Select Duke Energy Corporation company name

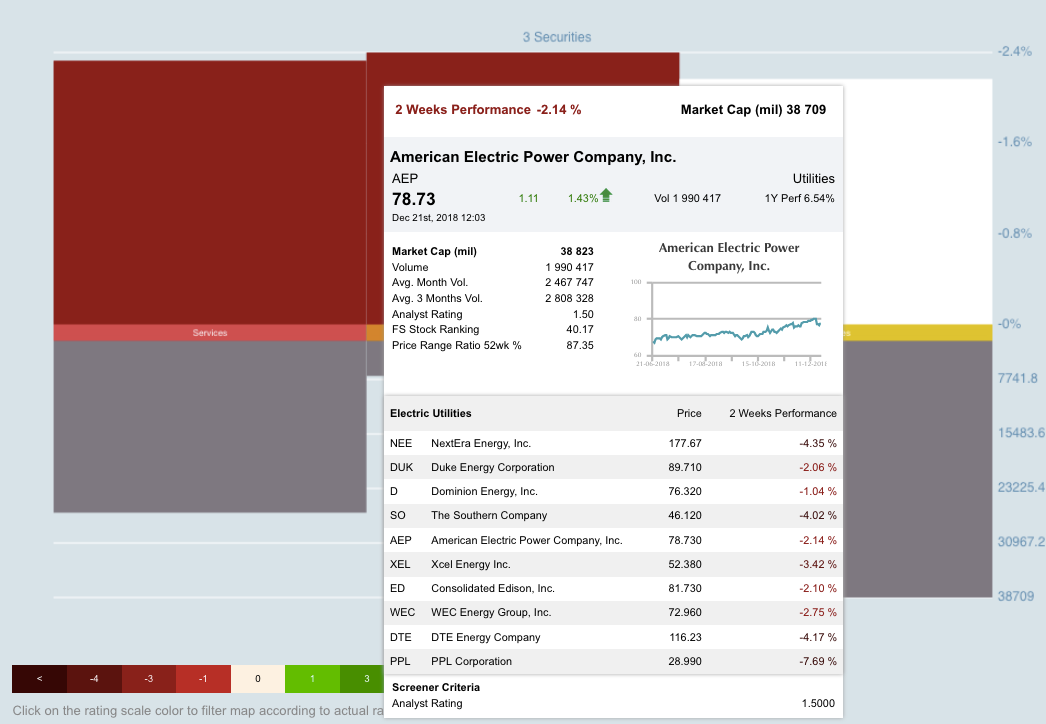[x=492, y=467]
